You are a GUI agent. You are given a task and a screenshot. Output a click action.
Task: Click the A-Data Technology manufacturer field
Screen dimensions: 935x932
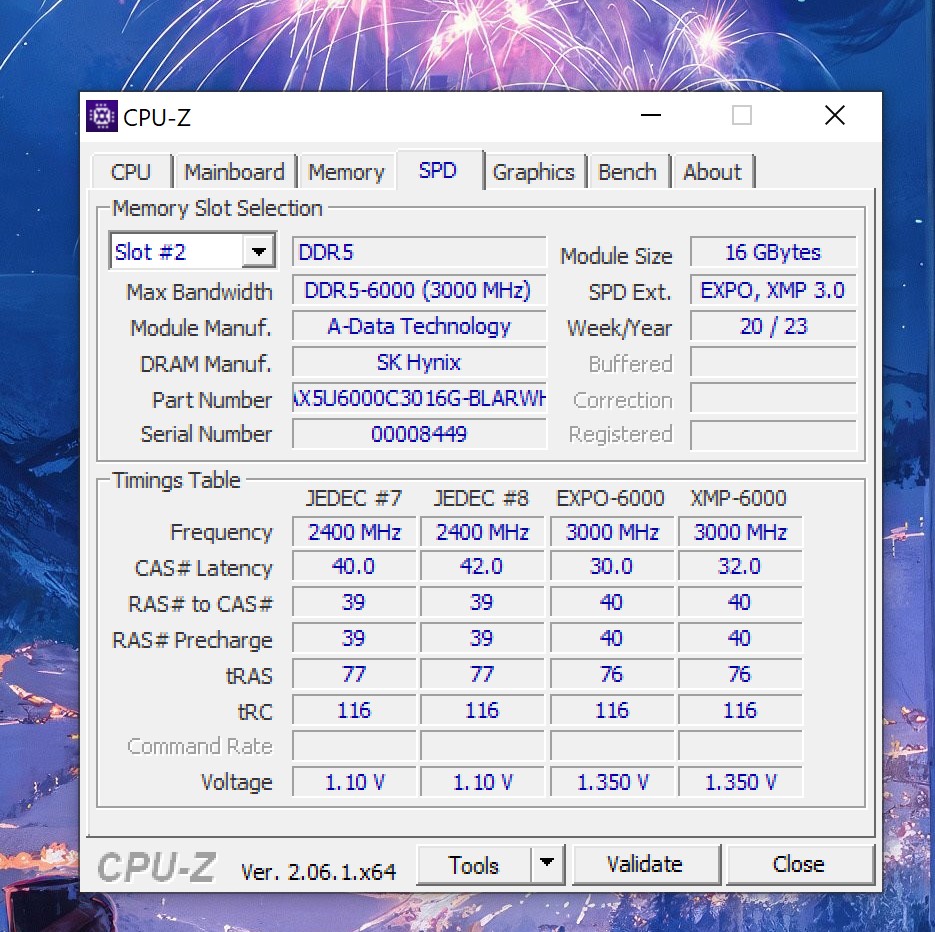[419, 326]
